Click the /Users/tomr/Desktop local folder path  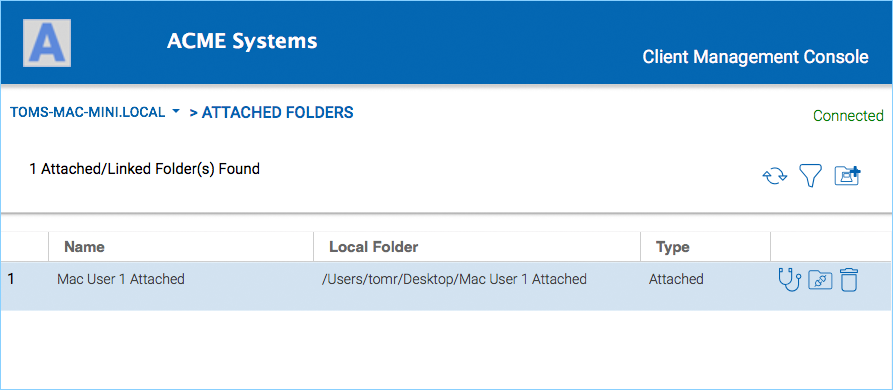454,279
